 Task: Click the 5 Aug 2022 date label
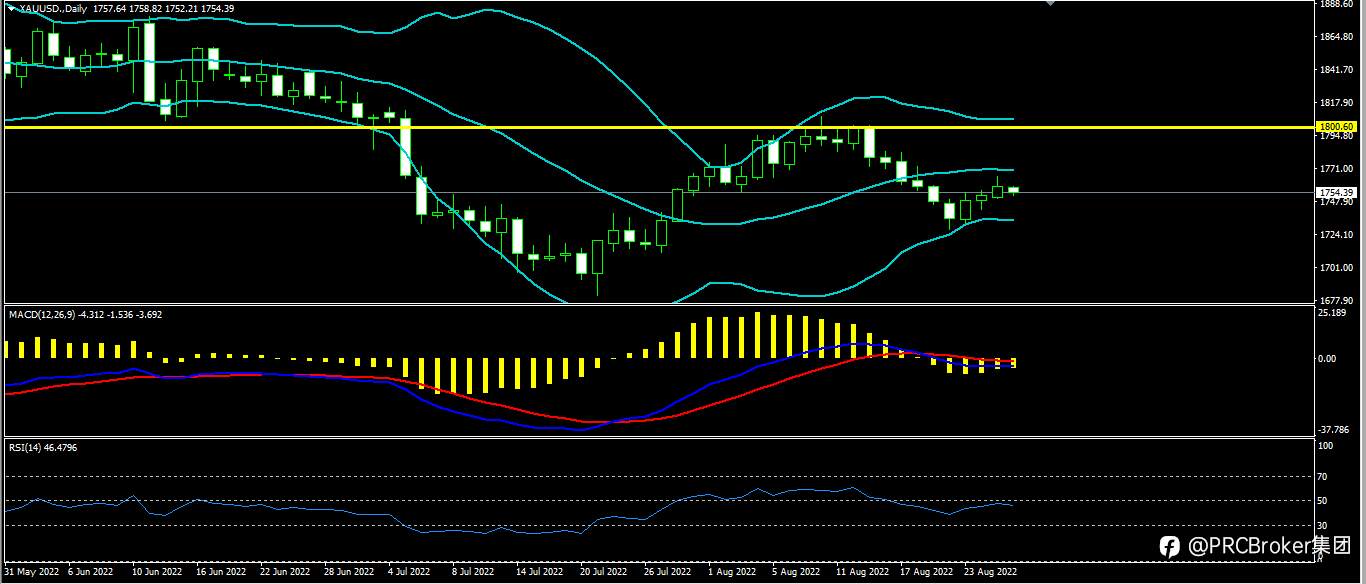pos(794,573)
